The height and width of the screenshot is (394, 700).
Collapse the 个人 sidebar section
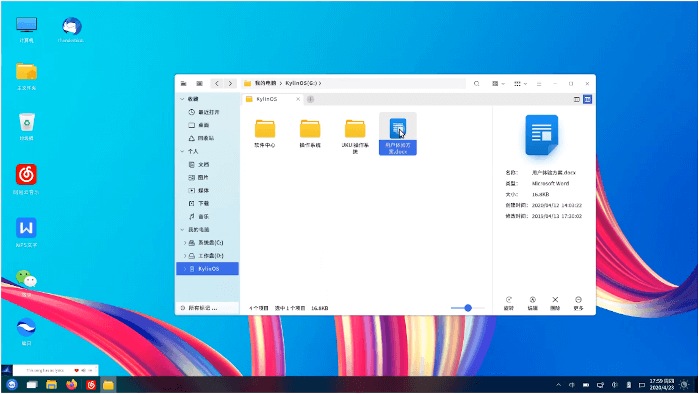click(x=182, y=151)
